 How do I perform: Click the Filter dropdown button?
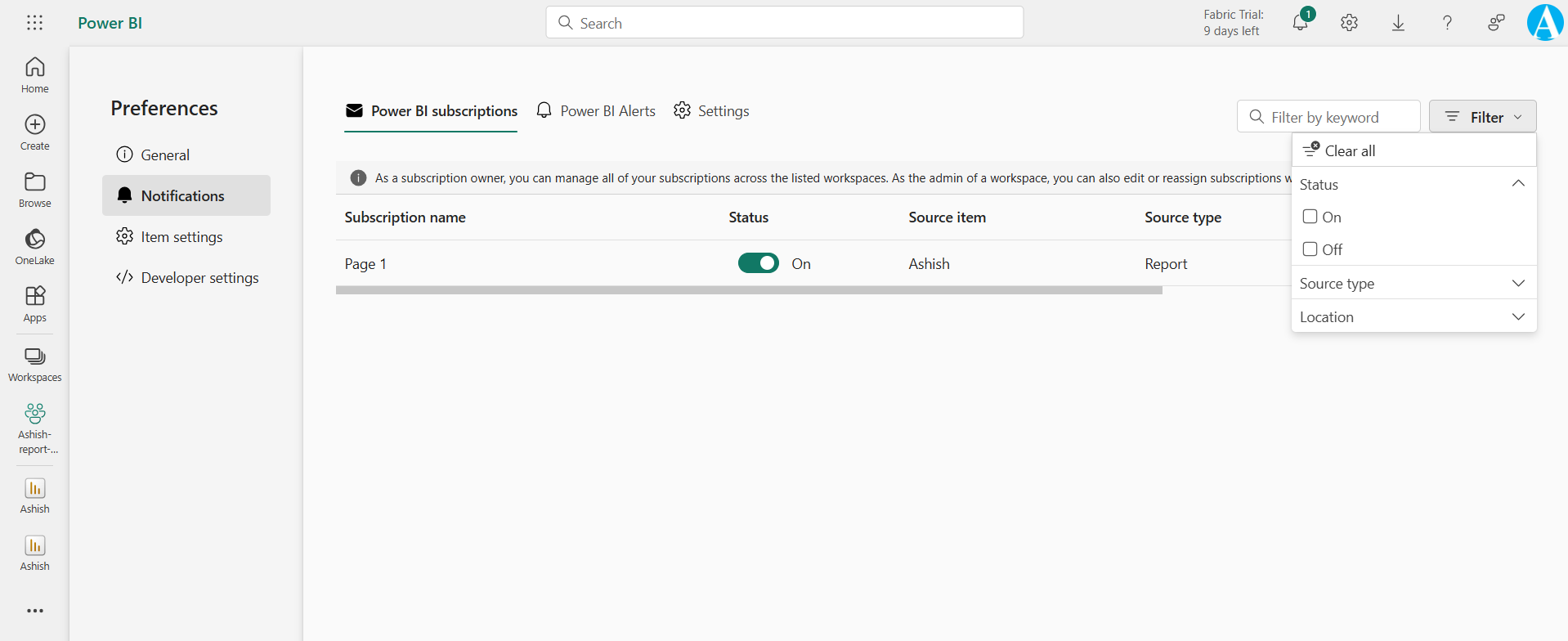tap(1482, 117)
